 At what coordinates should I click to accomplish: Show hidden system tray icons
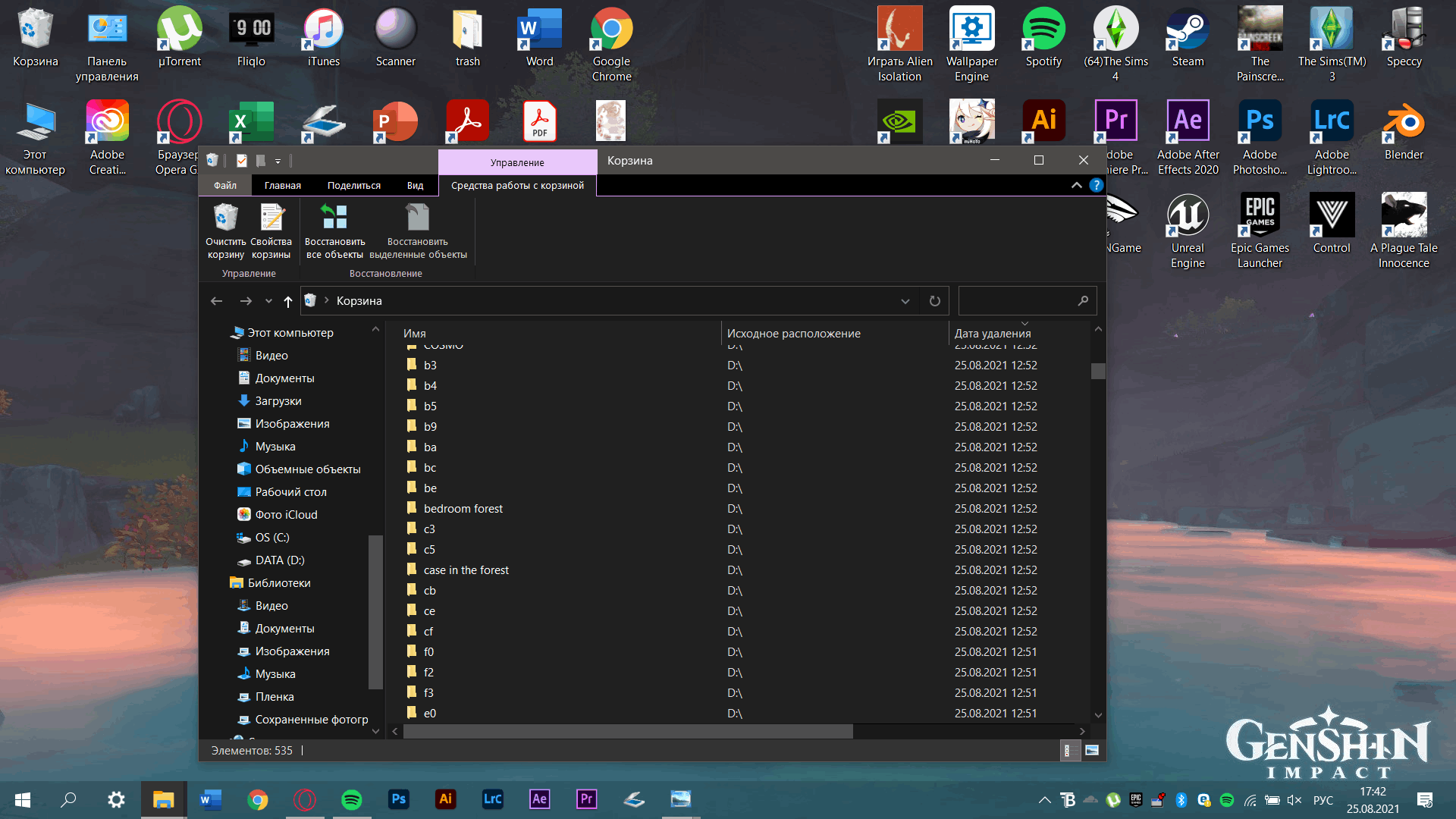pyautogui.click(x=1044, y=800)
